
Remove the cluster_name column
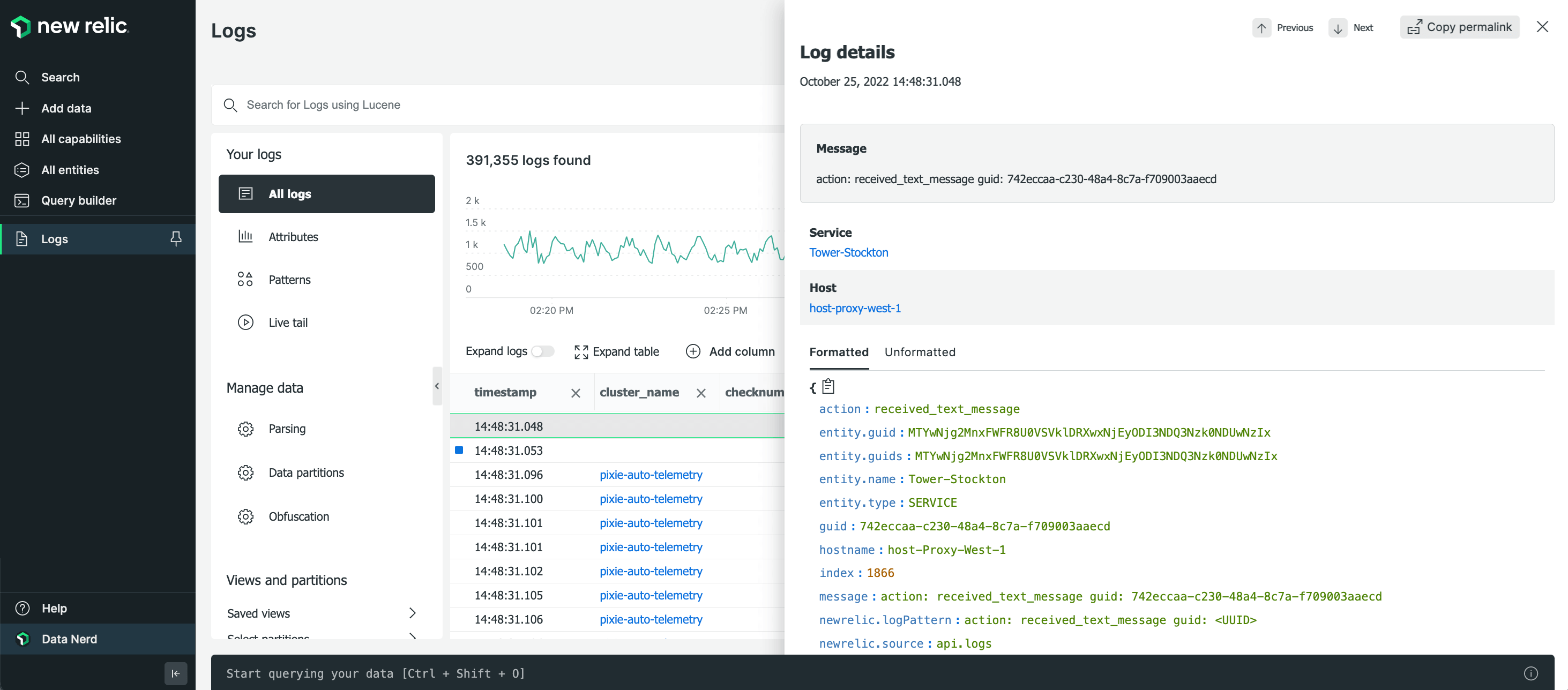pyautogui.click(x=701, y=394)
